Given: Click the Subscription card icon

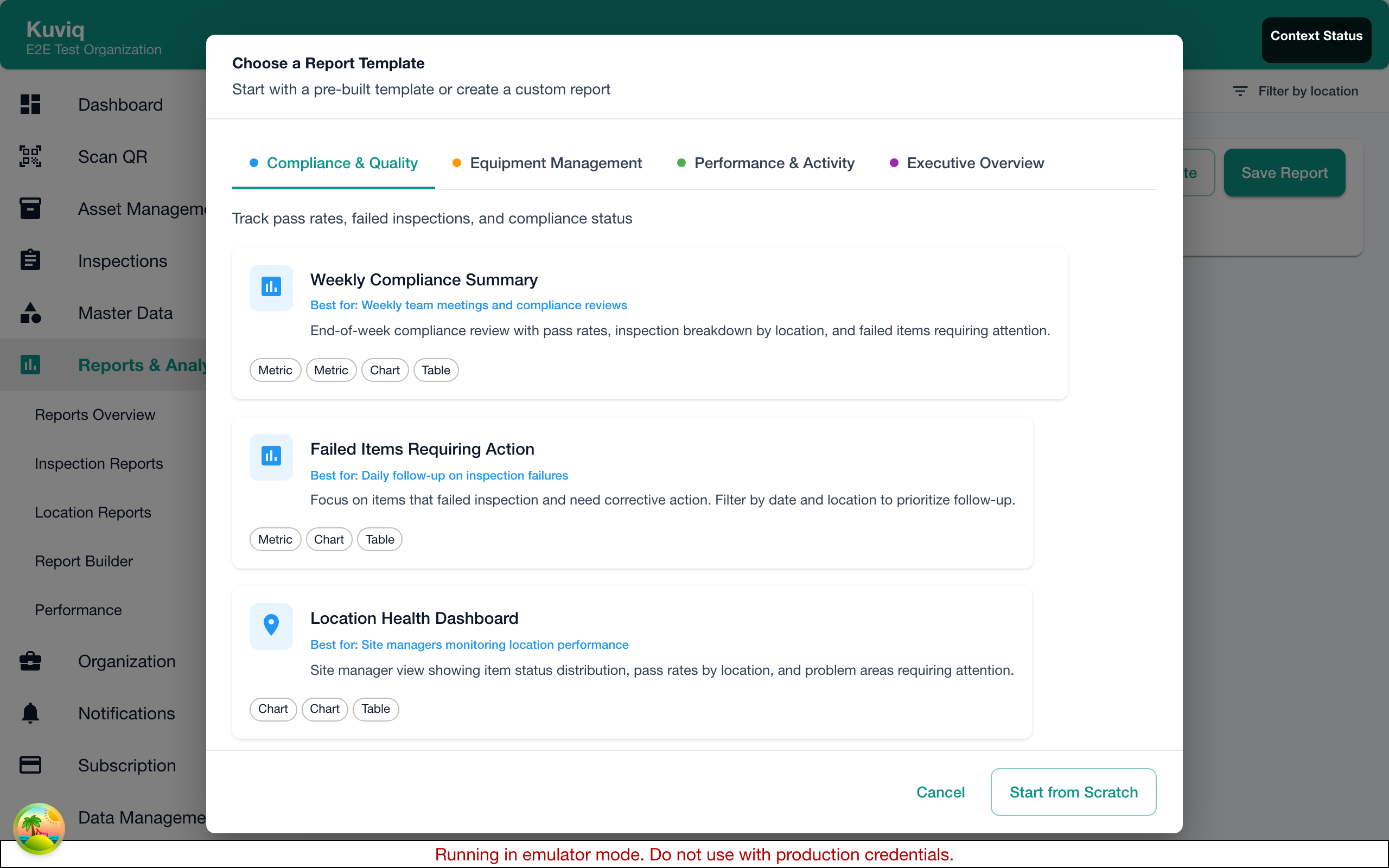Looking at the screenshot, I should coord(30,765).
